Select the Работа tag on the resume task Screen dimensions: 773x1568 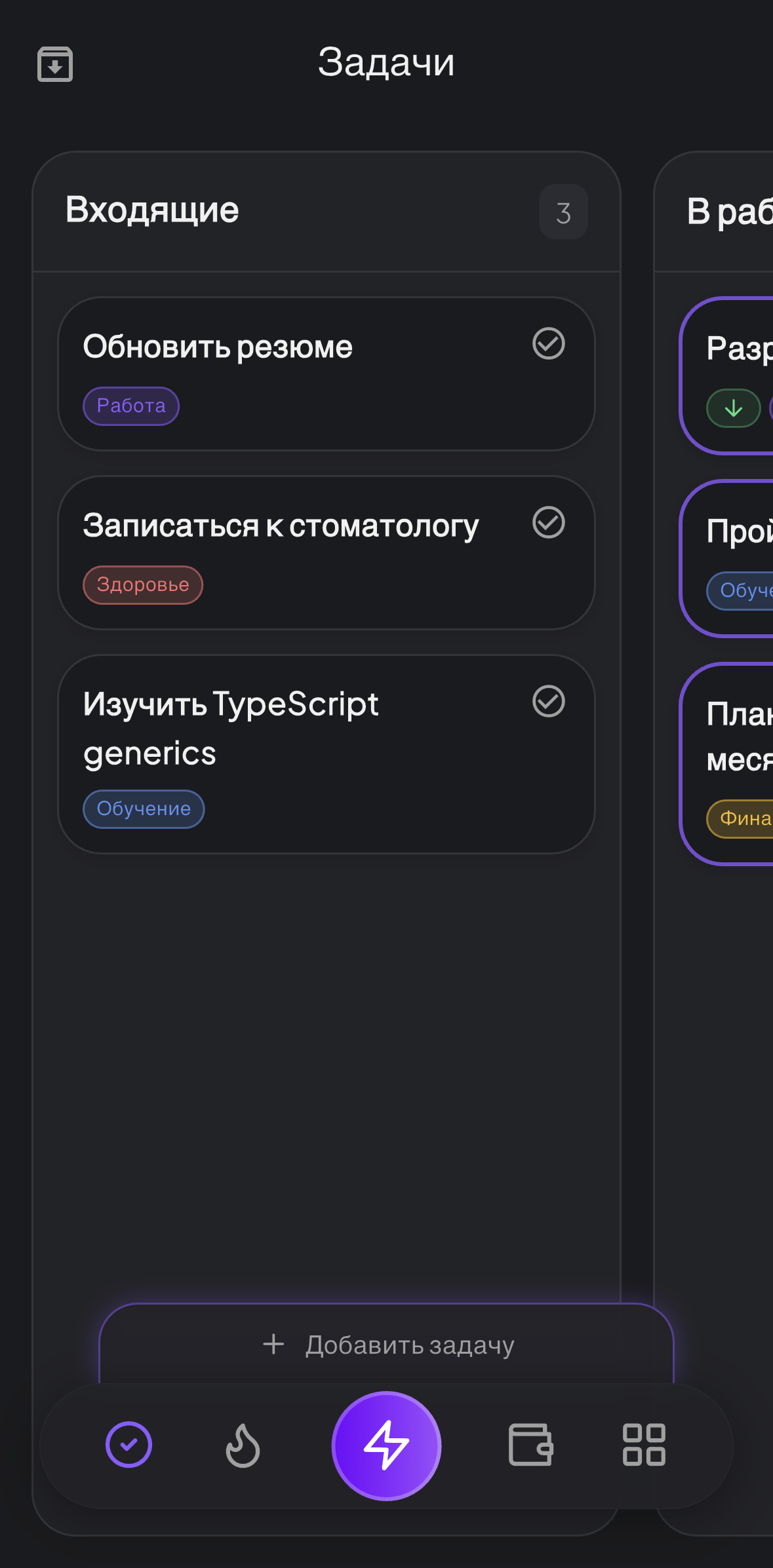130,406
